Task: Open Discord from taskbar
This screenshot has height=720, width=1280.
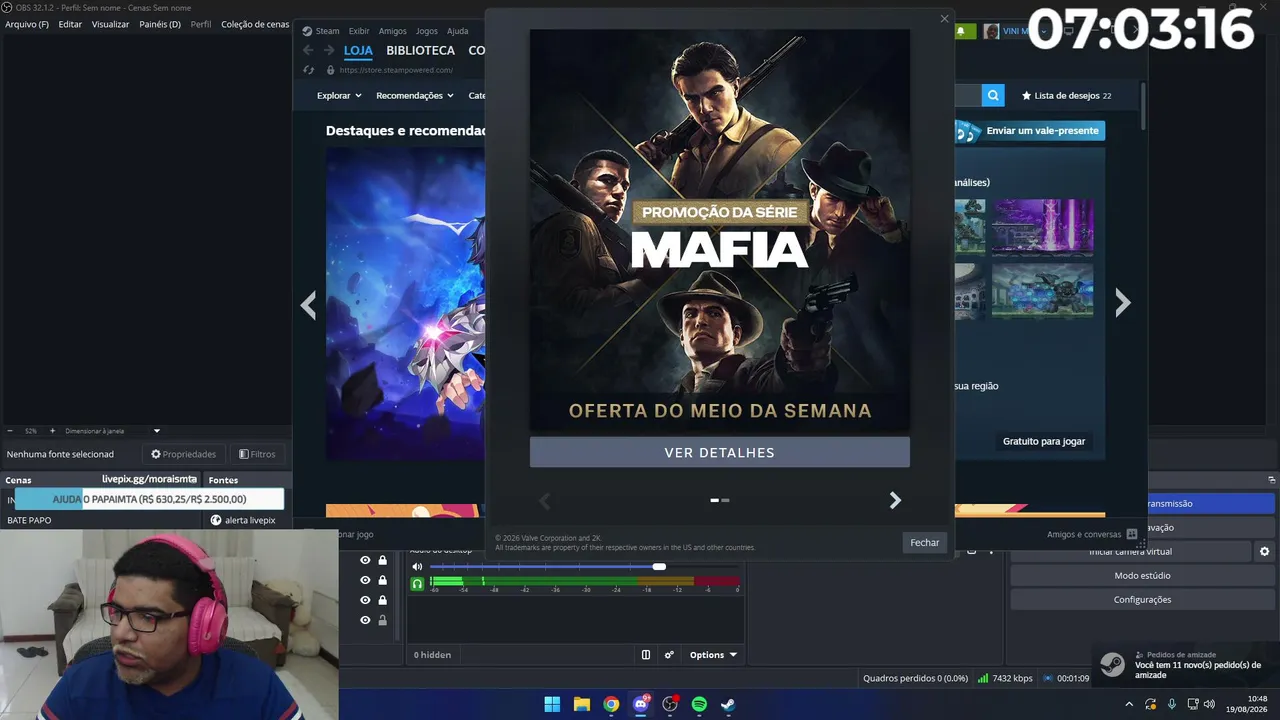Action: [x=641, y=704]
